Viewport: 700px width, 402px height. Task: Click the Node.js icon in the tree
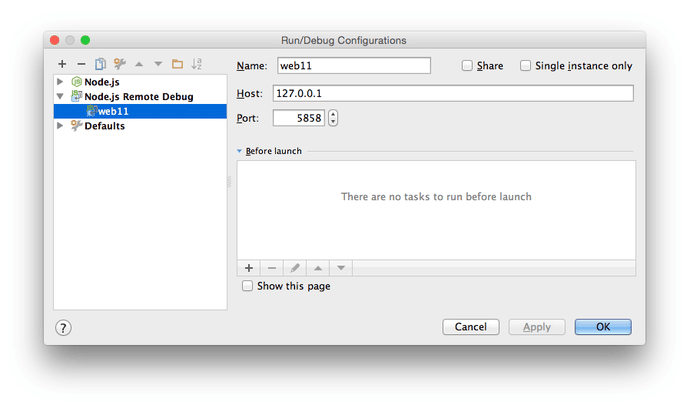pos(77,82)
